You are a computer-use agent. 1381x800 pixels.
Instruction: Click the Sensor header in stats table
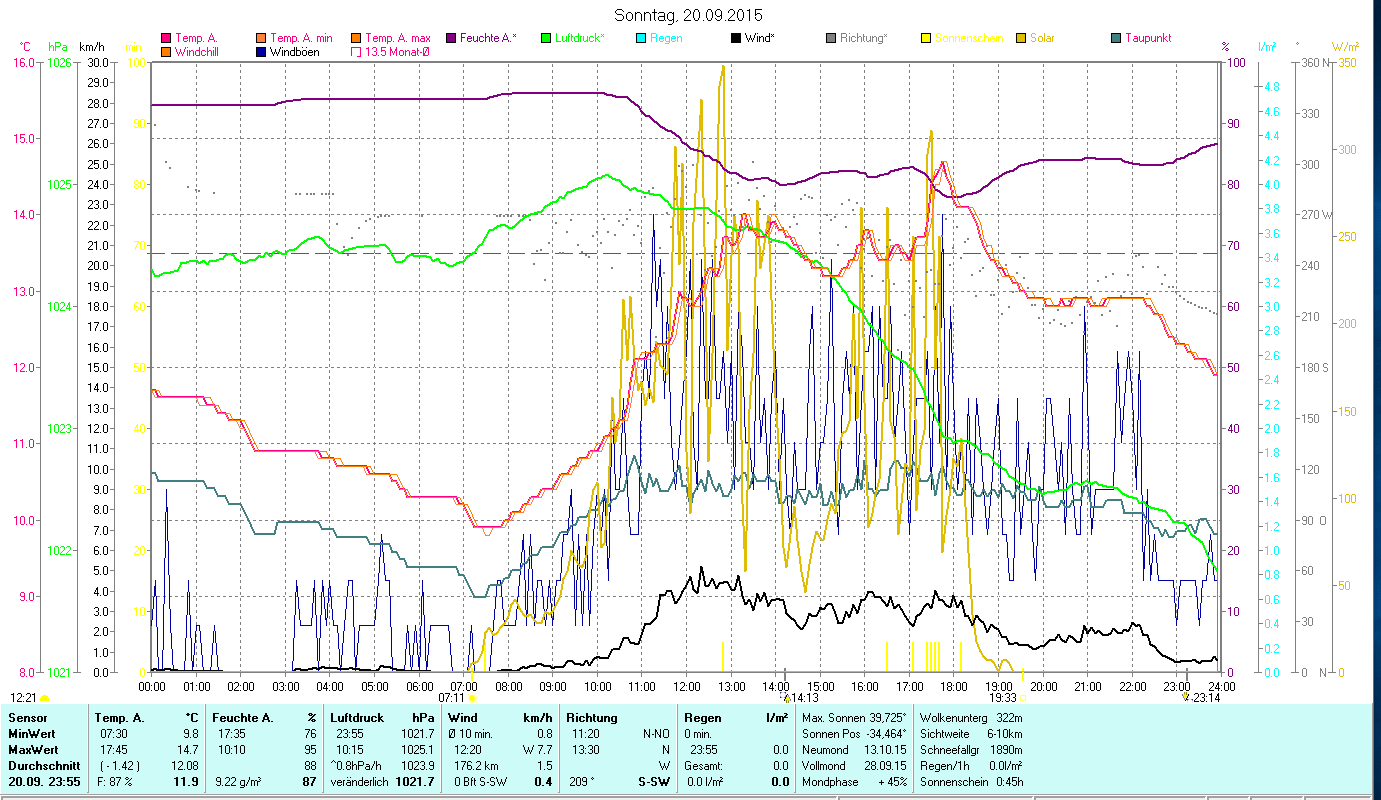click(26, 718)
